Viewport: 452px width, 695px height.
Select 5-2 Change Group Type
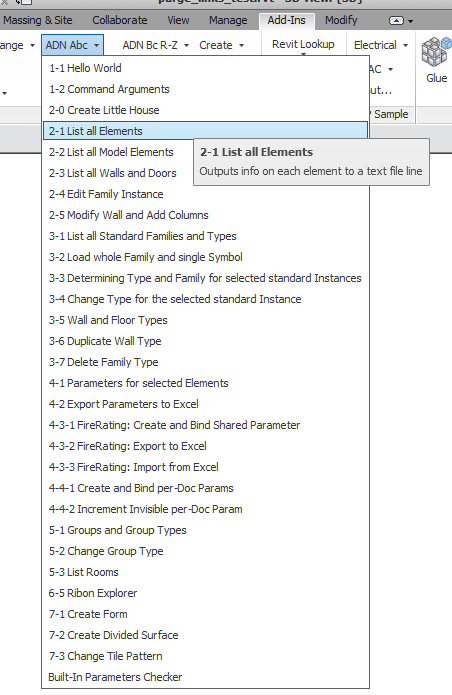(206, 551)
